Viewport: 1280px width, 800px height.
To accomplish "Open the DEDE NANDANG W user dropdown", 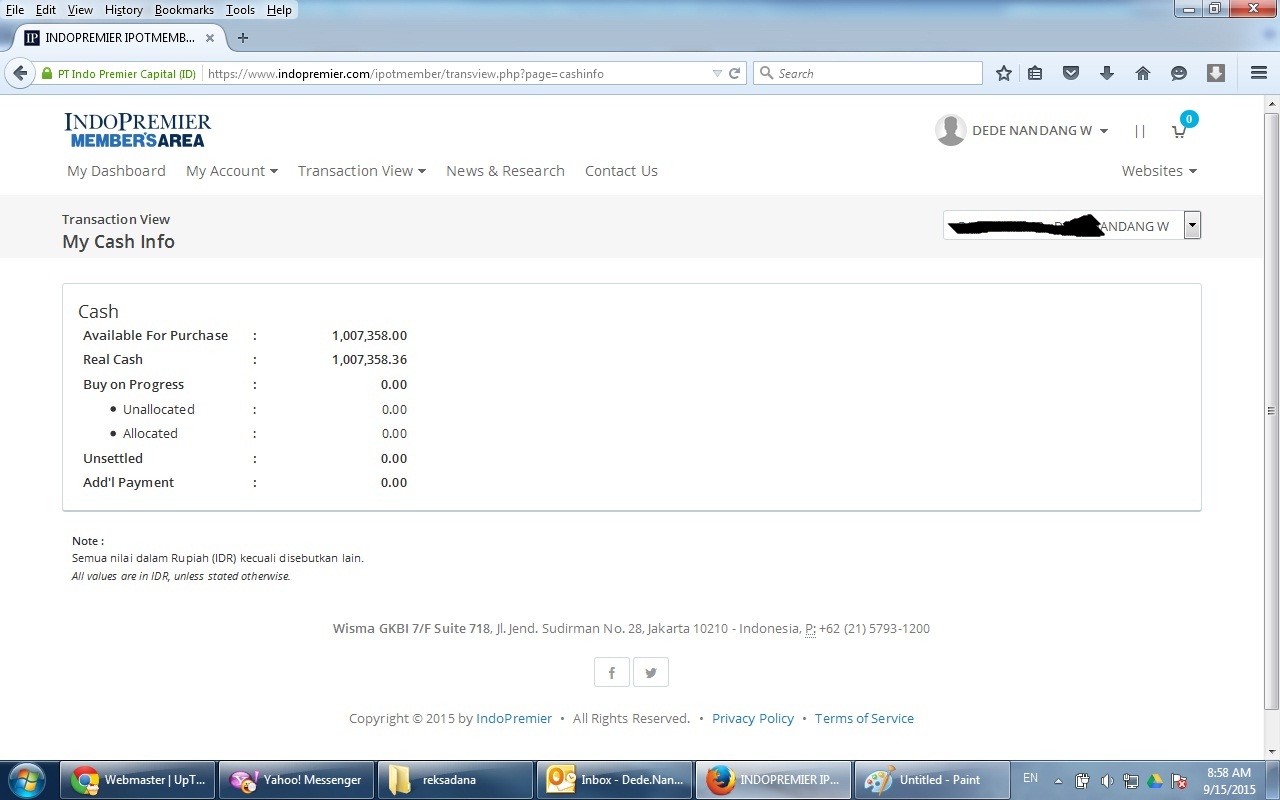I will (1040, 130).
